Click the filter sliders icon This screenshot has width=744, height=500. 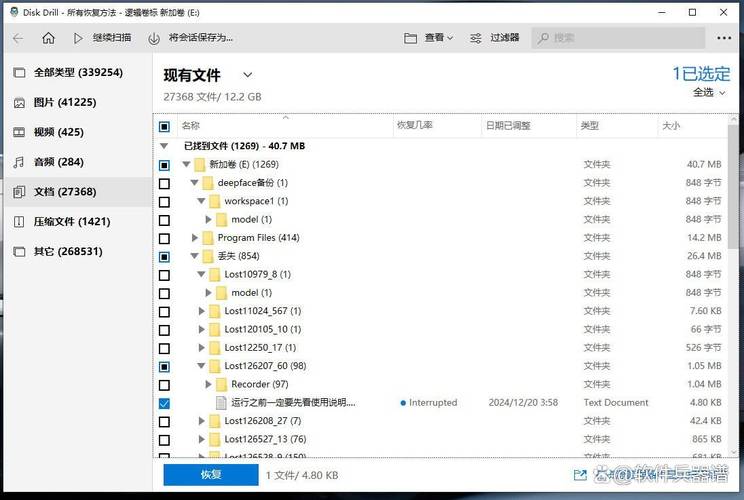tap(475, 38)
